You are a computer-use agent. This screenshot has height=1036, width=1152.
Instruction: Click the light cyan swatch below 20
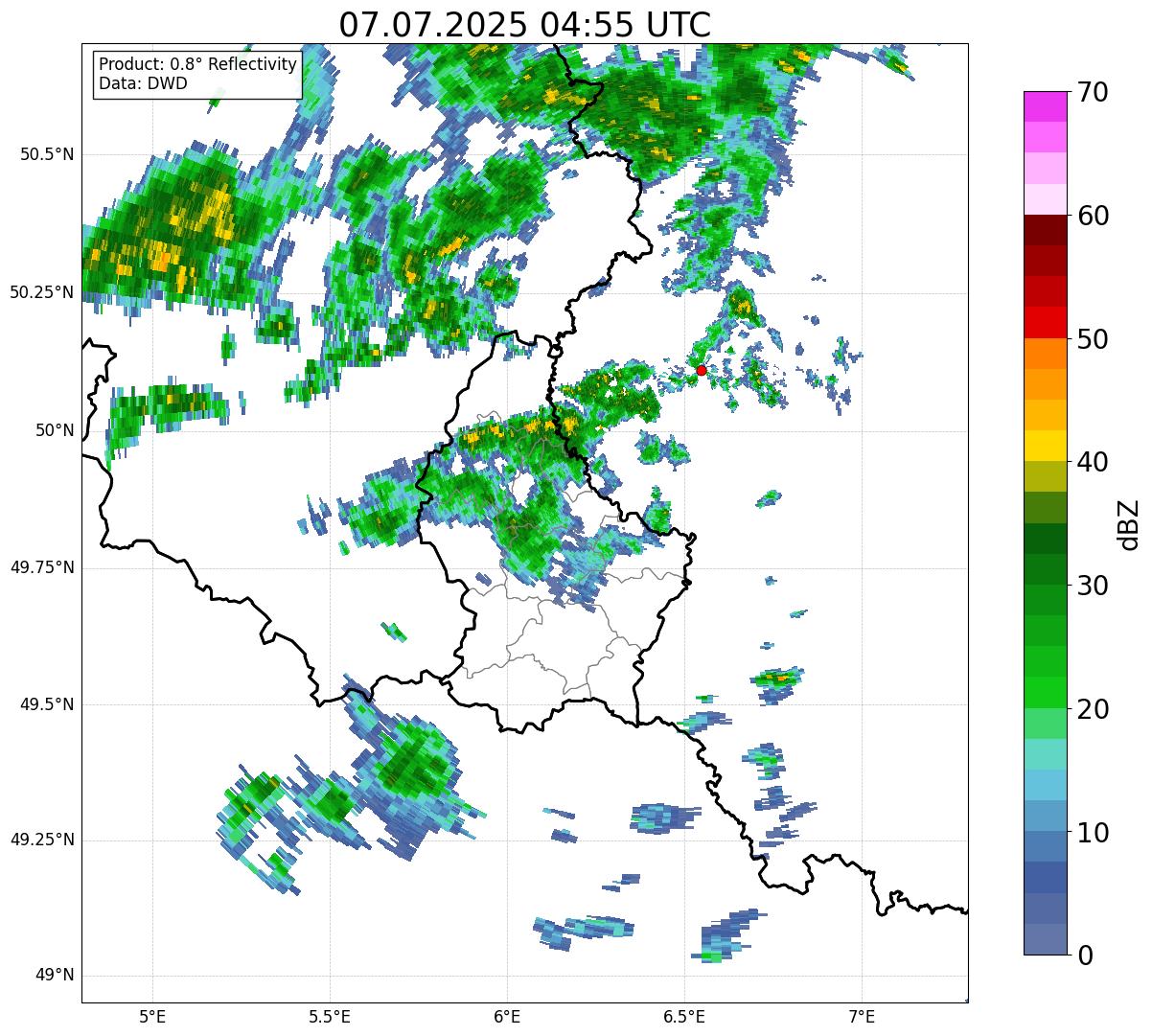[1045, 754]
